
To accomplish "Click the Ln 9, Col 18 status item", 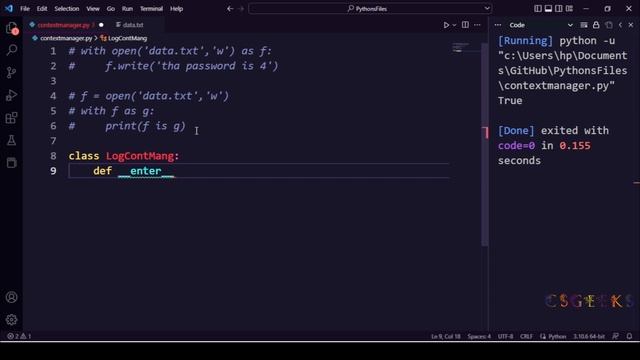I will (445, 336).
